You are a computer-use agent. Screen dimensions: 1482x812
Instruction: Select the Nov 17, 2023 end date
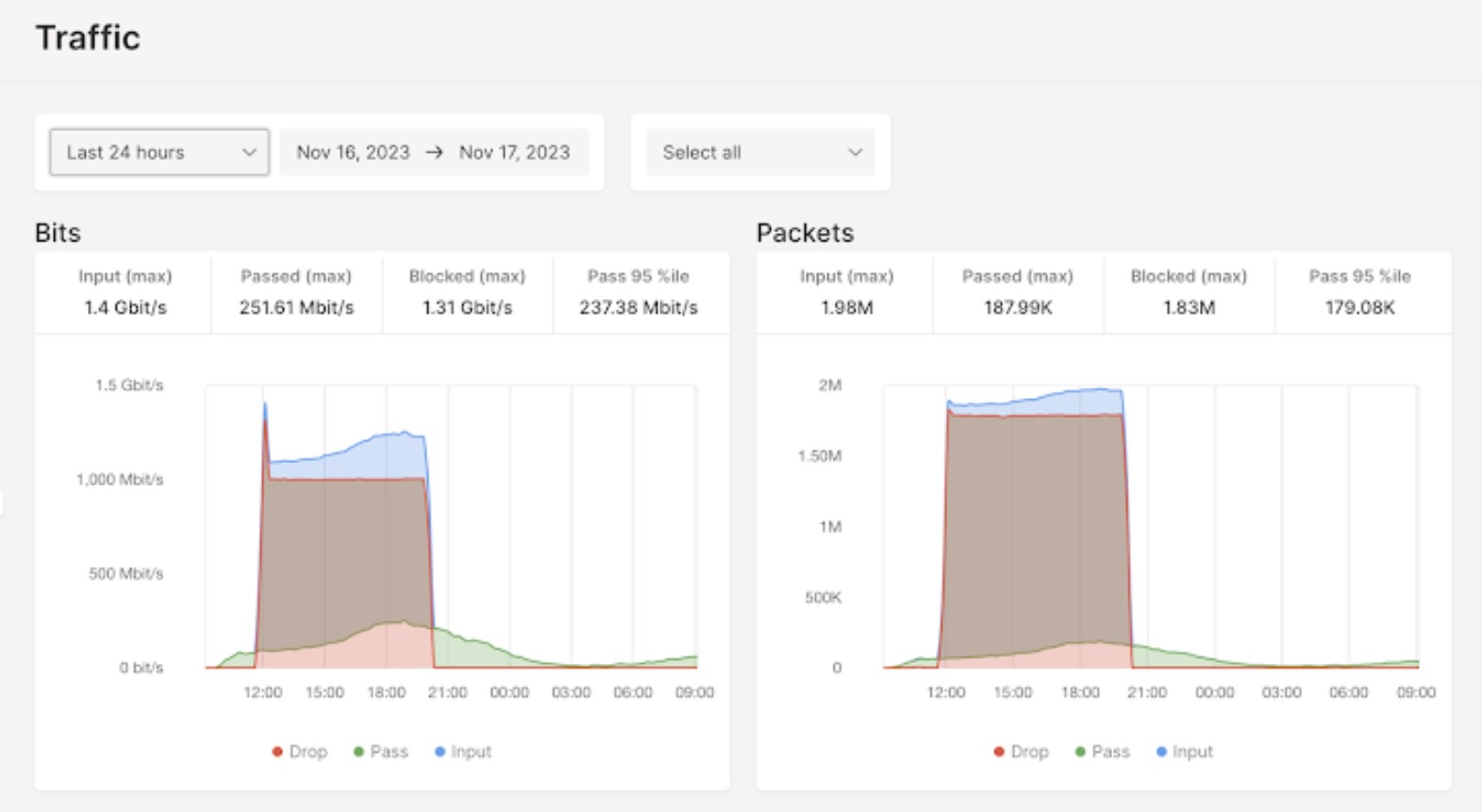(514, 152)
